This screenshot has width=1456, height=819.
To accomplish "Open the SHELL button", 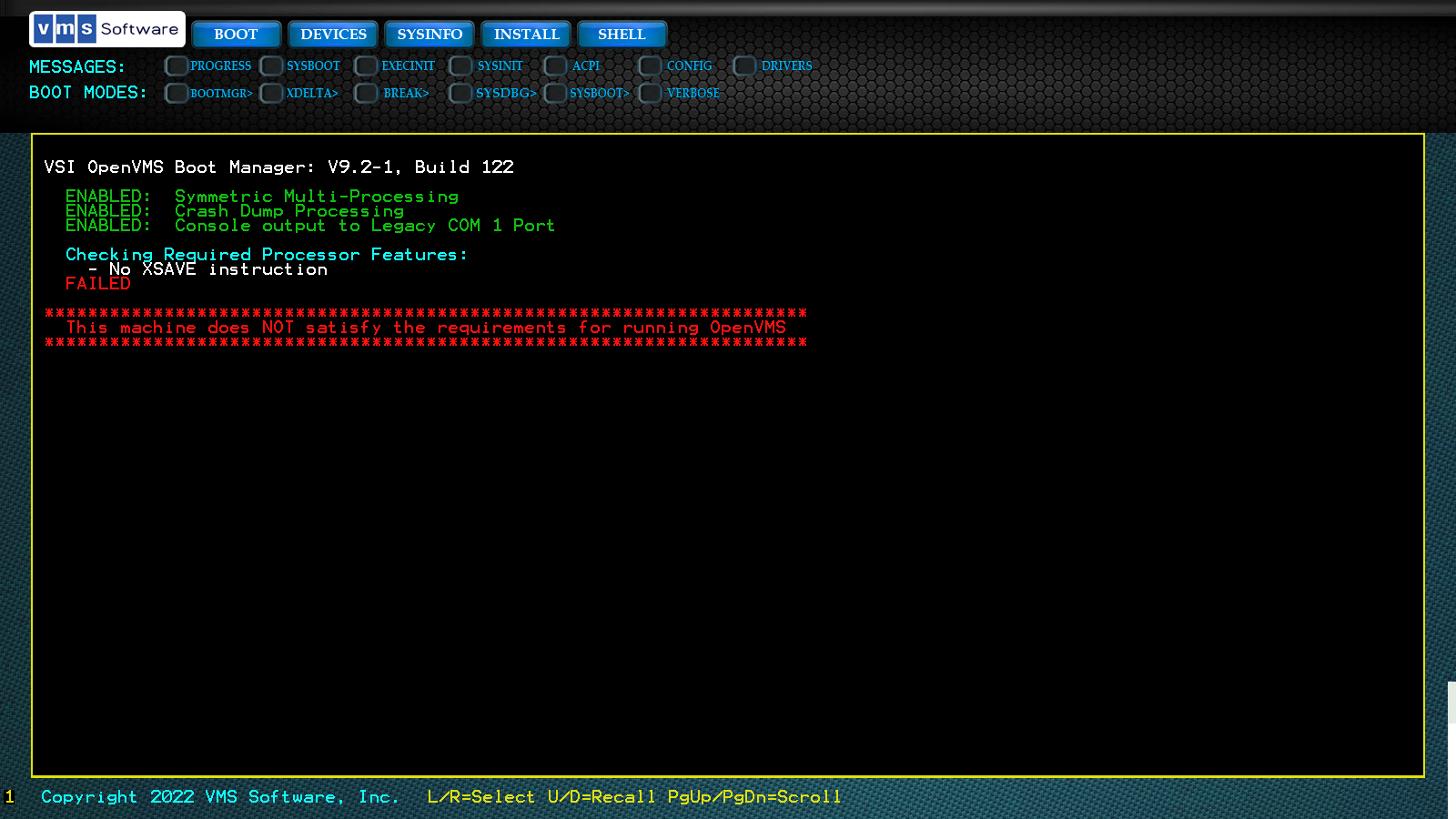I will tap(622, 35).
